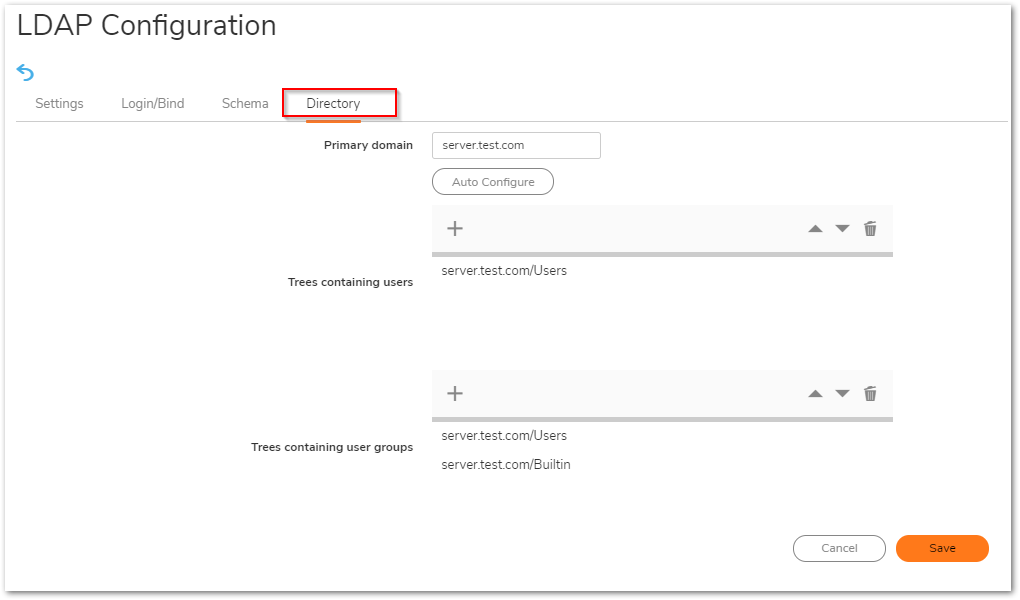Image resolution: width=1020 pixels, height=600 pixels.
Task: Go to the Schema tab
Action: (245, 103)
